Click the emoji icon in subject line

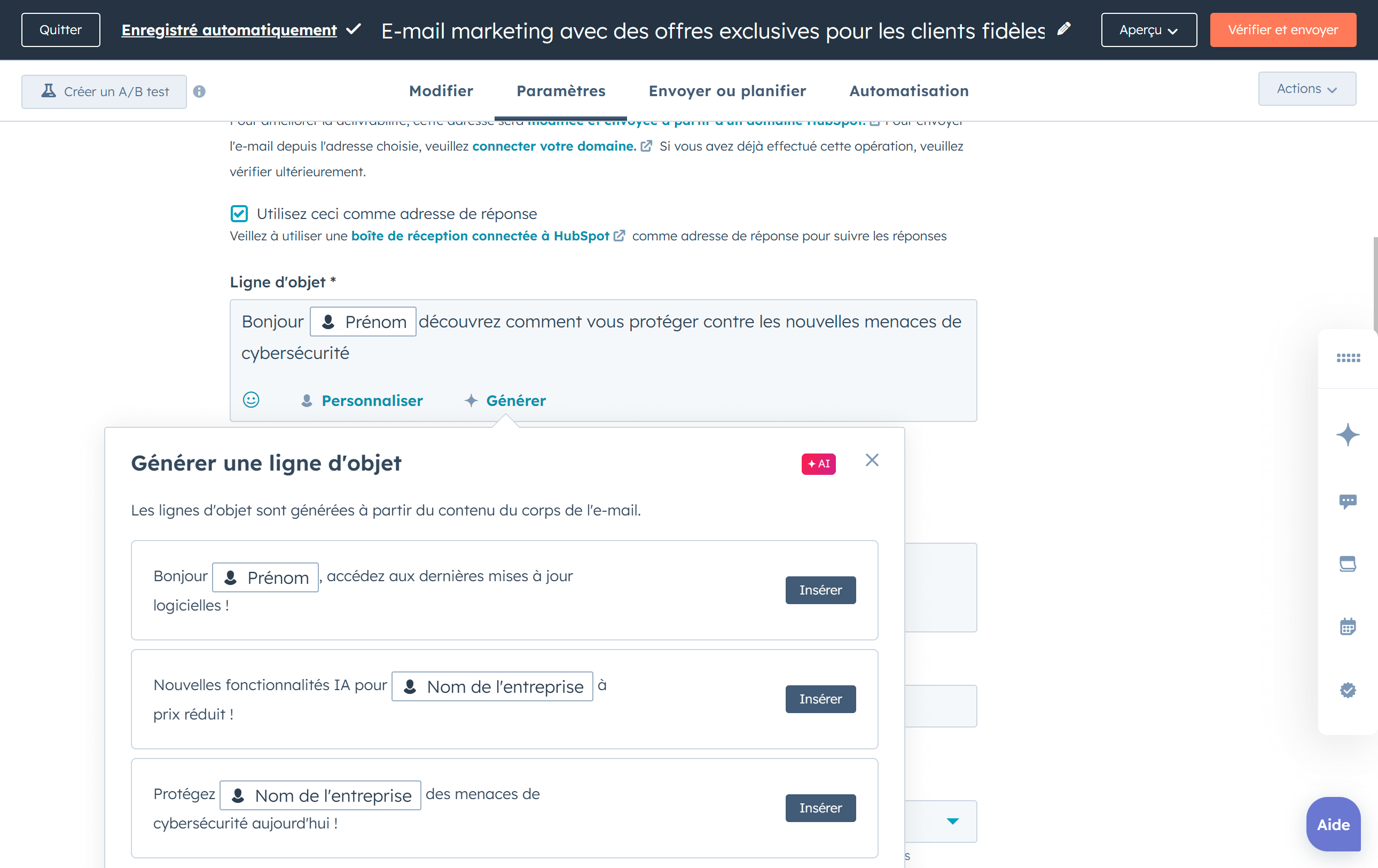[252, 400]
